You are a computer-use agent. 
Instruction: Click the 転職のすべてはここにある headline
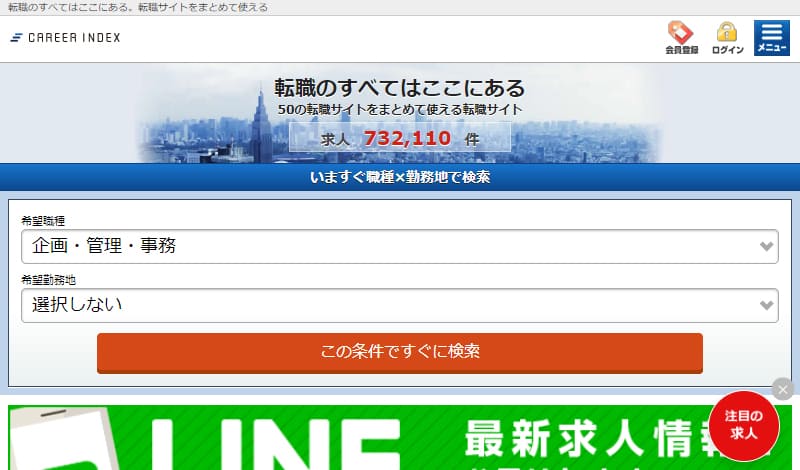[x=400, y=88]
